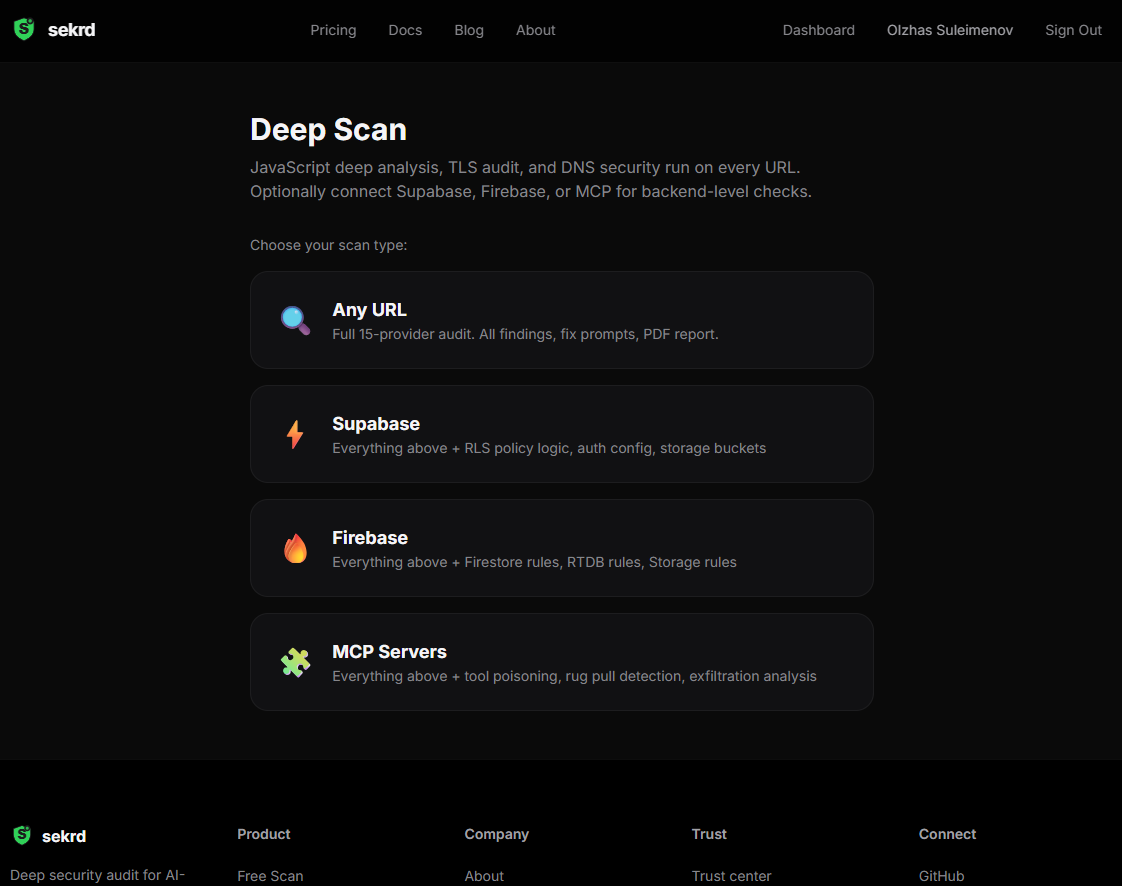
Task: Click "Deep security audit for AI-" footer tagline
Action: point(97,875)
